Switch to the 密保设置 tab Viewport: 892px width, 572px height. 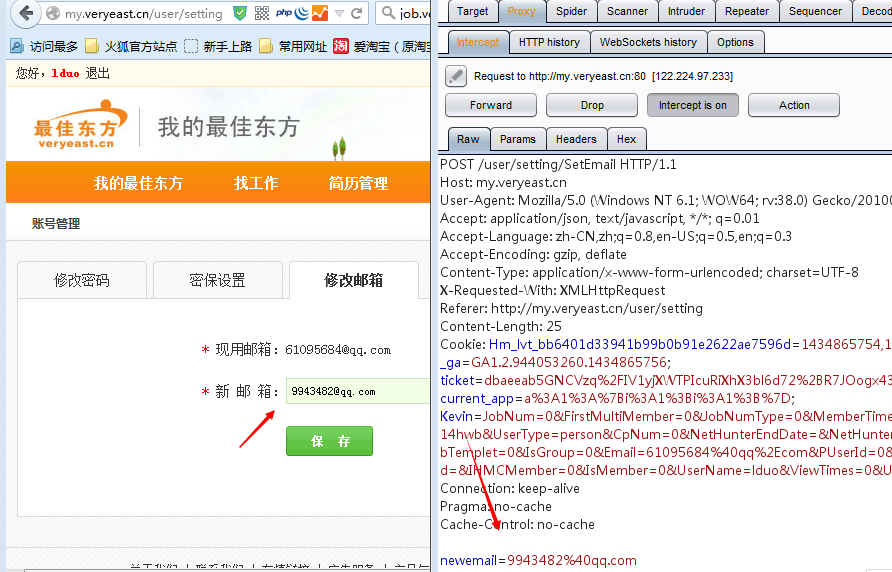click(218, 280)
